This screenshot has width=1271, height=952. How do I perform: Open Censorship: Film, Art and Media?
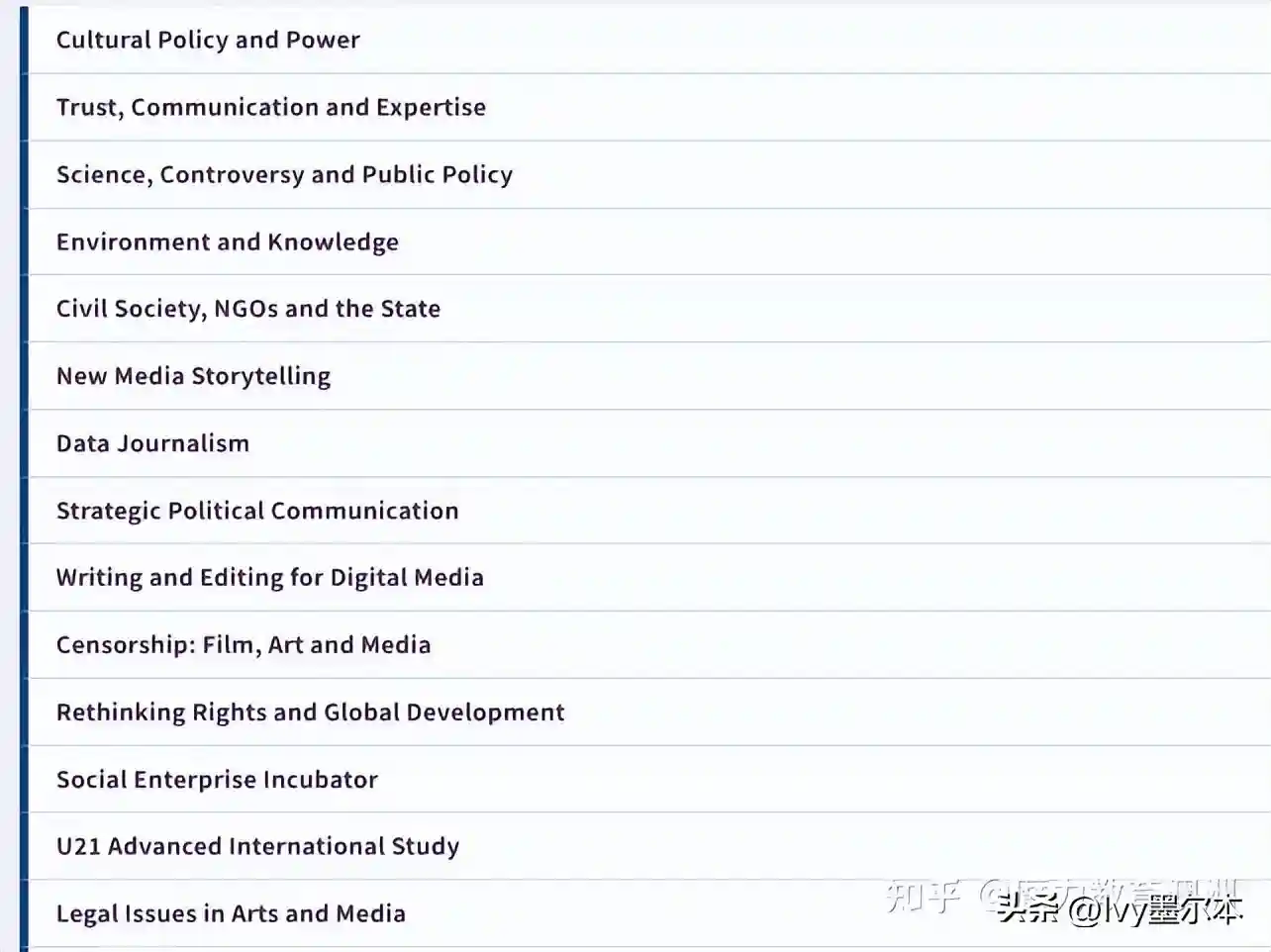[x=244, y=645]
